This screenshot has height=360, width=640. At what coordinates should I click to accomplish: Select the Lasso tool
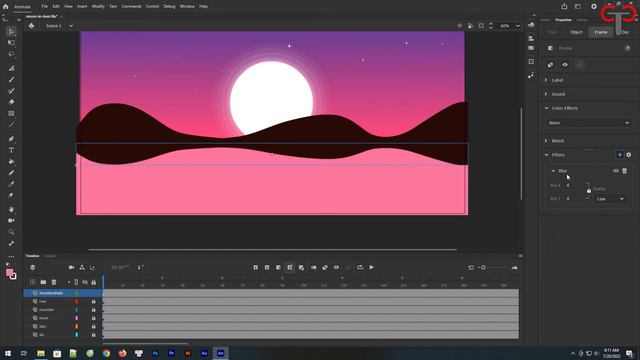[x=11, y=54]
